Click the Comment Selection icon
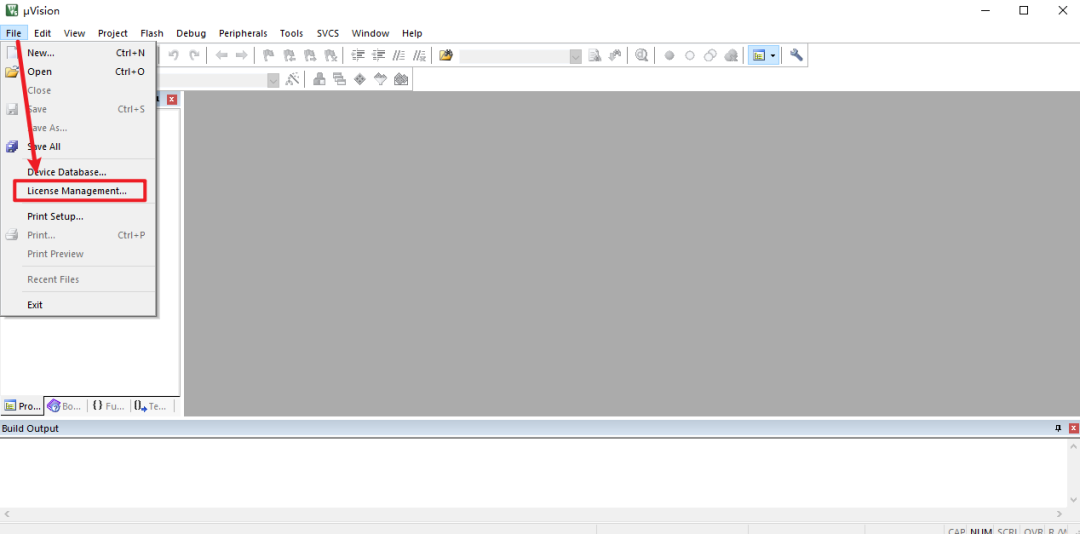 399,55
